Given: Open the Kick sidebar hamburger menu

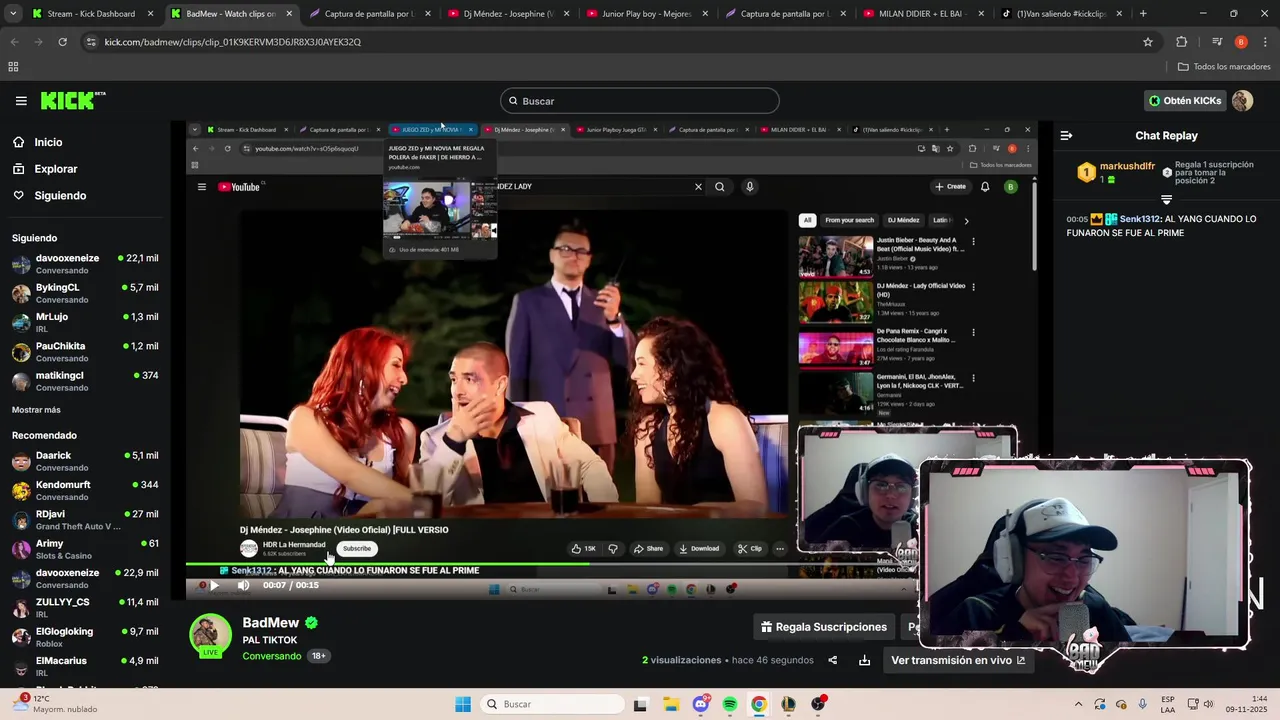Looking at the screenshot, I should coord(21,101).
